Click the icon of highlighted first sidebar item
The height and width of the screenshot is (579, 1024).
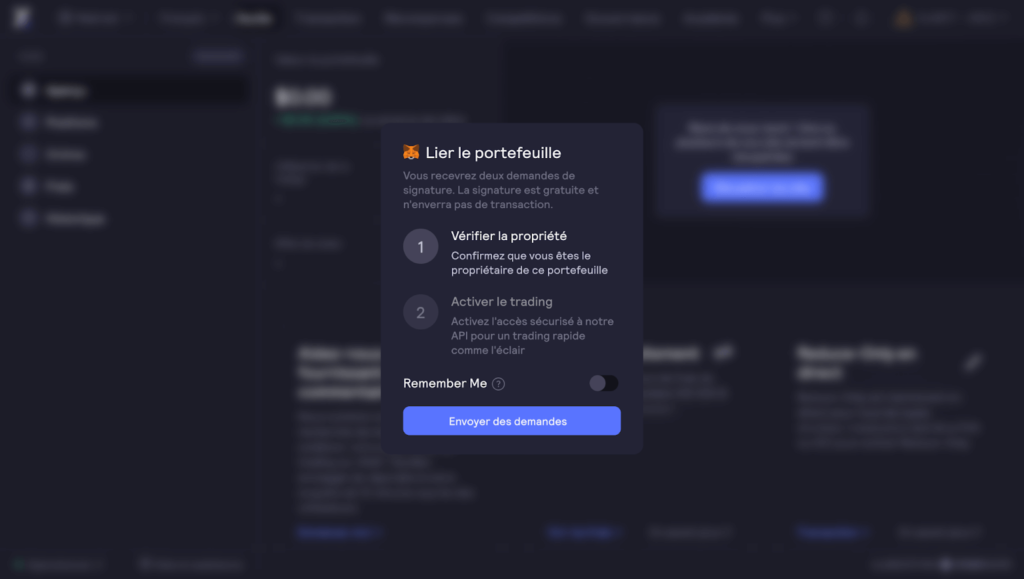[28, 90]
